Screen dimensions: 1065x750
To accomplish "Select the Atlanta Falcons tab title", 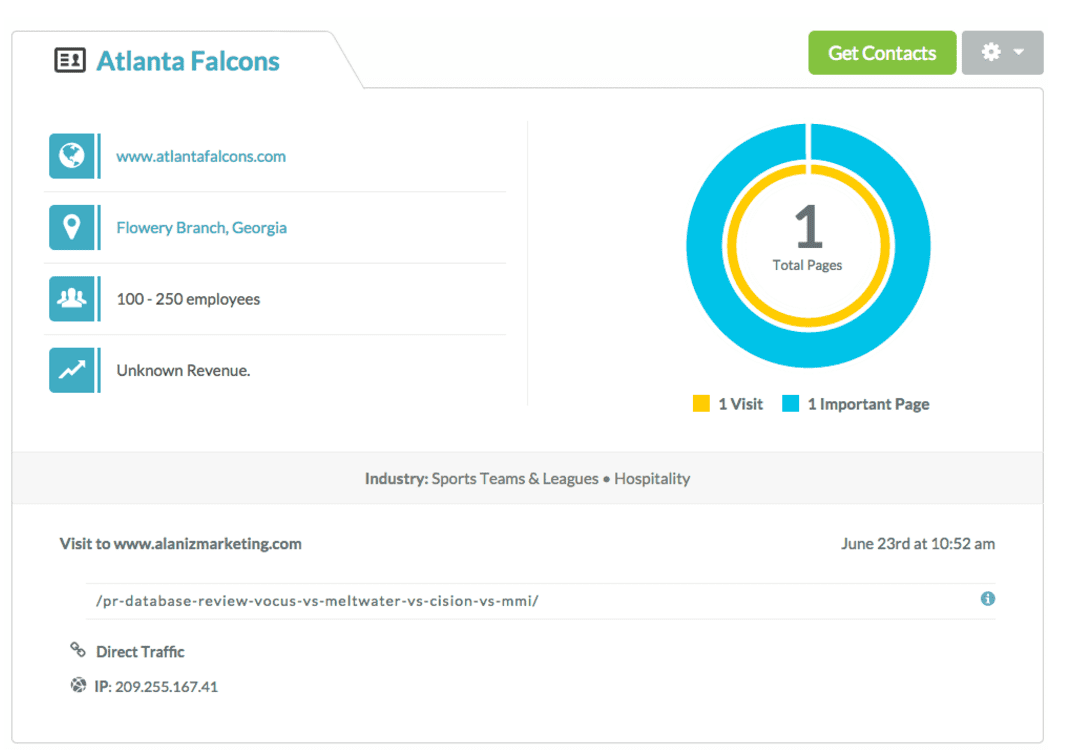I will [188, 61].
